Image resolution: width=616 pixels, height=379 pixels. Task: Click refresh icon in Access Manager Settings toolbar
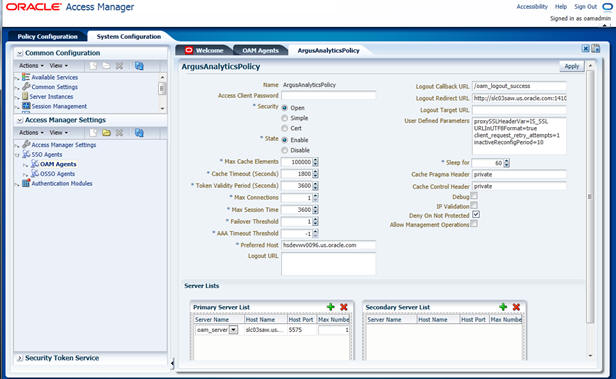coord(139,133)
